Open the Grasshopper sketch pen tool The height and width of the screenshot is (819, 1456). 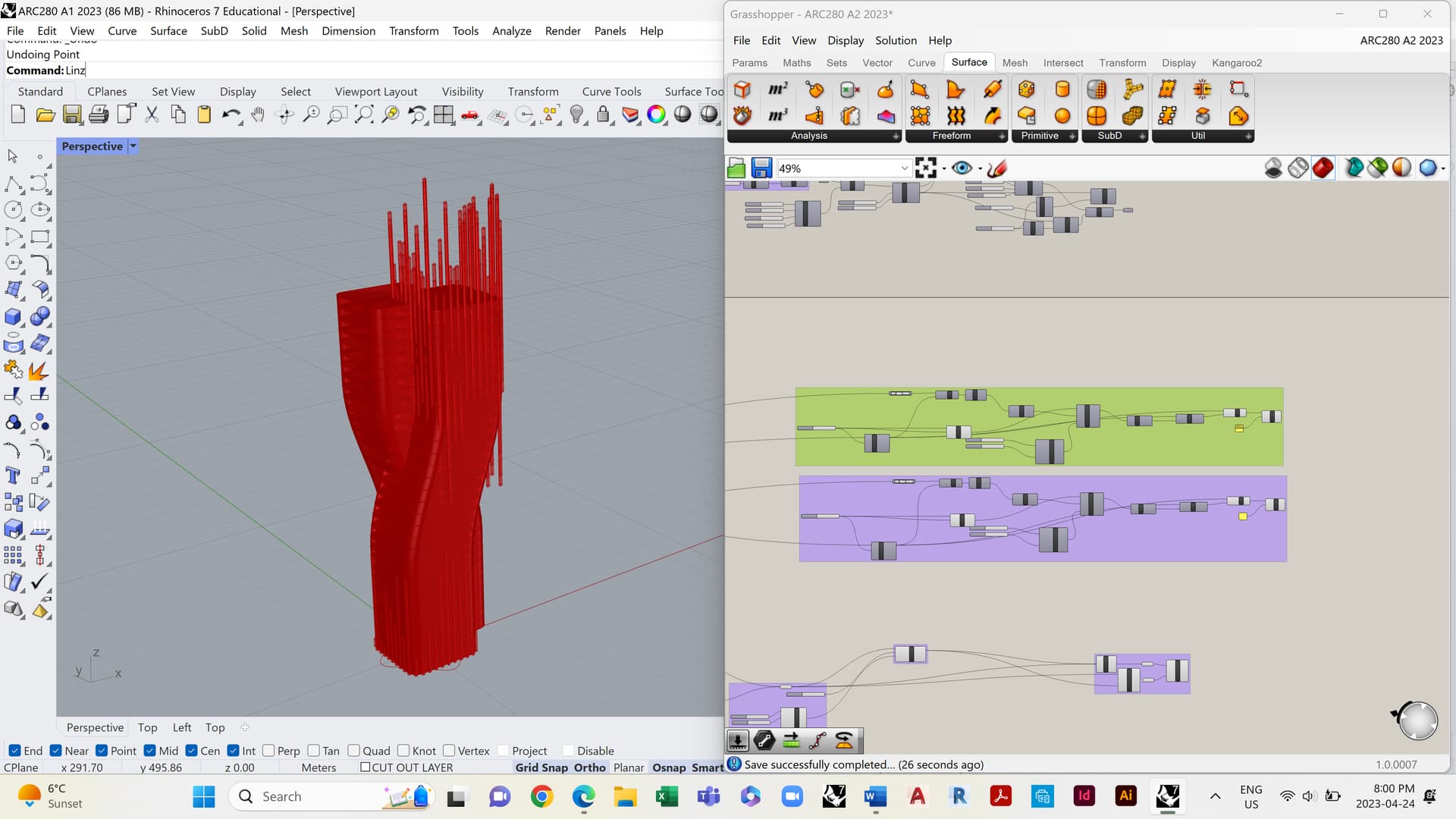pos(997,168)
